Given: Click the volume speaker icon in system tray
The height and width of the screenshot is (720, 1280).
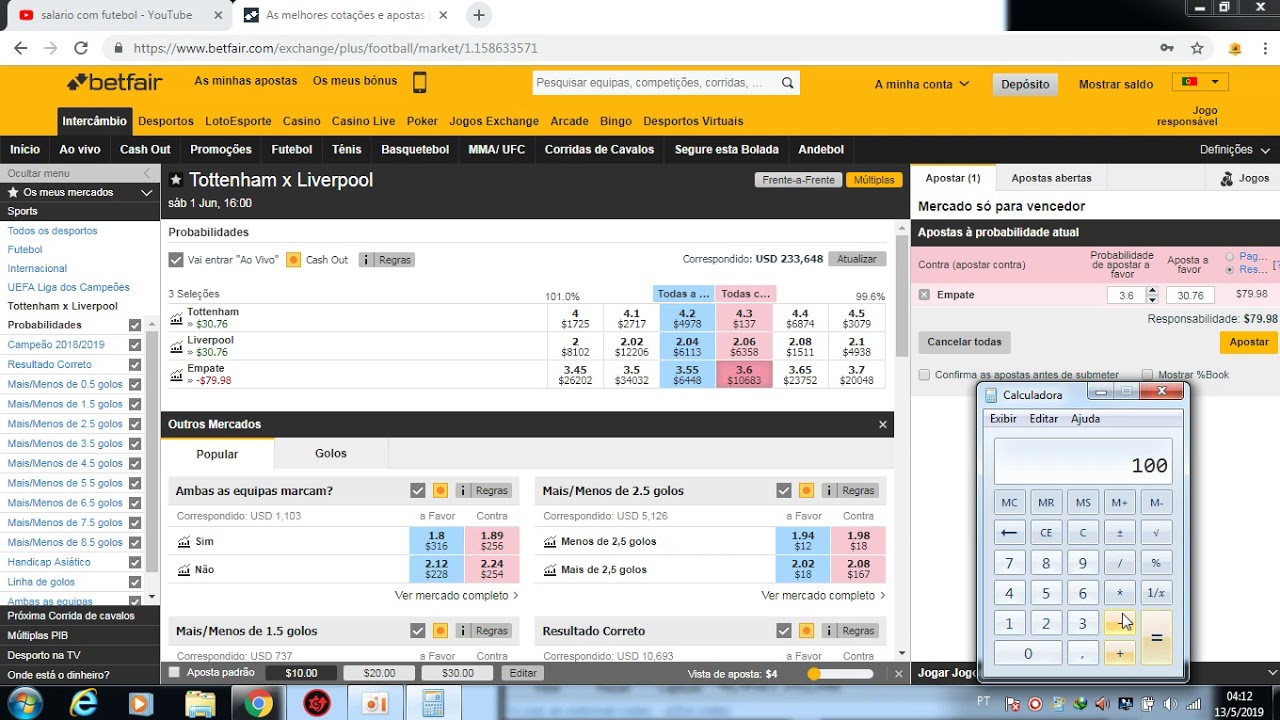Looking at the screenshot, I should coord(1169,703).
